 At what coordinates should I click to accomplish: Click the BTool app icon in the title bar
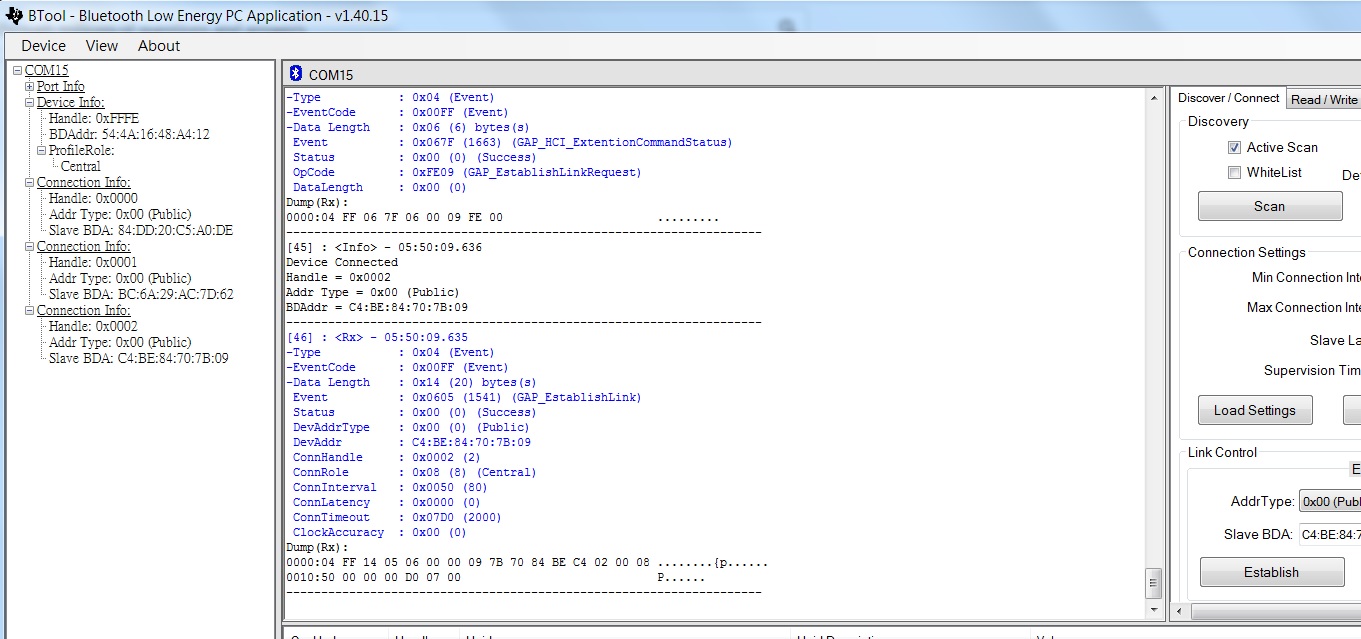coord(14,15)
